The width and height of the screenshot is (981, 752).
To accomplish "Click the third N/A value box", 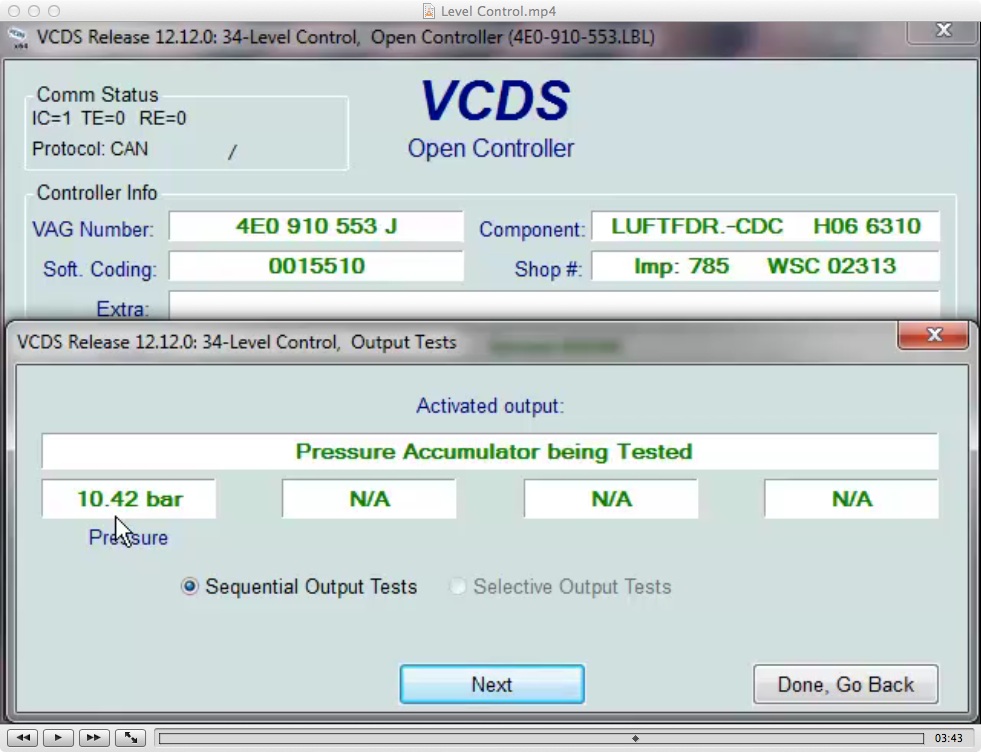I will [611, 499].
